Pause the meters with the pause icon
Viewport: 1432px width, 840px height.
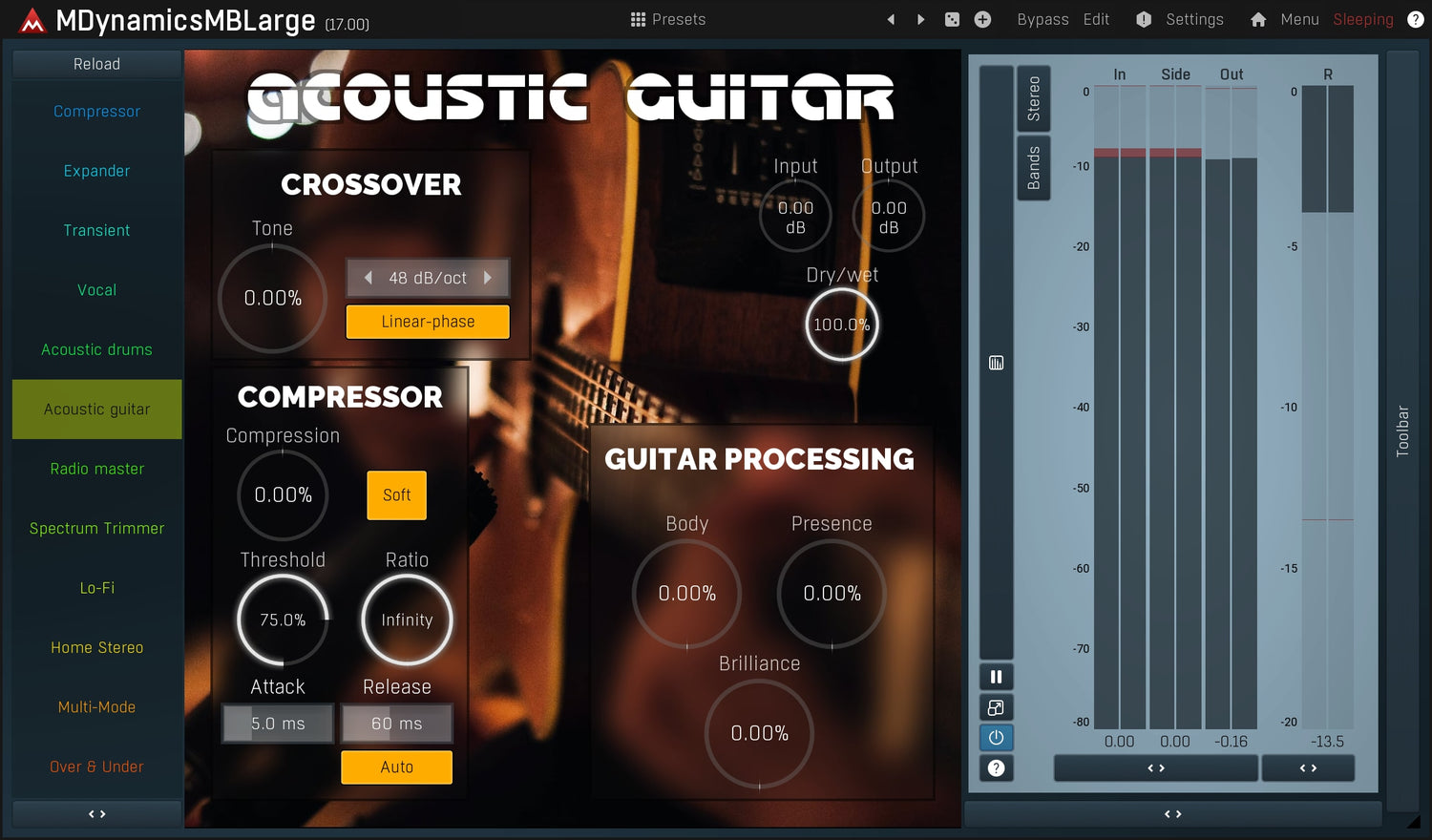pos(996,677)
